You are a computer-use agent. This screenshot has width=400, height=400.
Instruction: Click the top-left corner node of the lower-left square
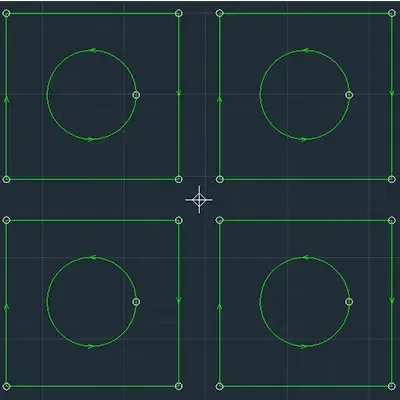click(x=7, y=220)
